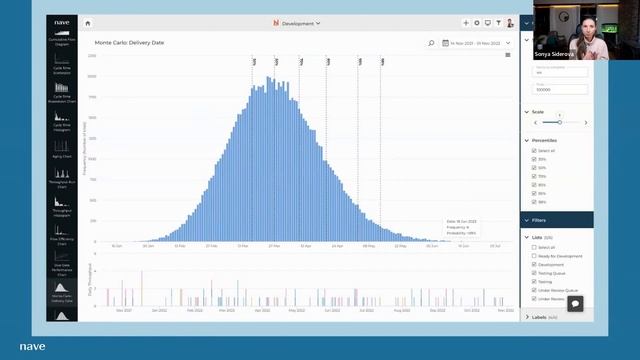Uncheck the Development list checkbox
The height and width of the screenshot is (360, 640).
point(534,264)
